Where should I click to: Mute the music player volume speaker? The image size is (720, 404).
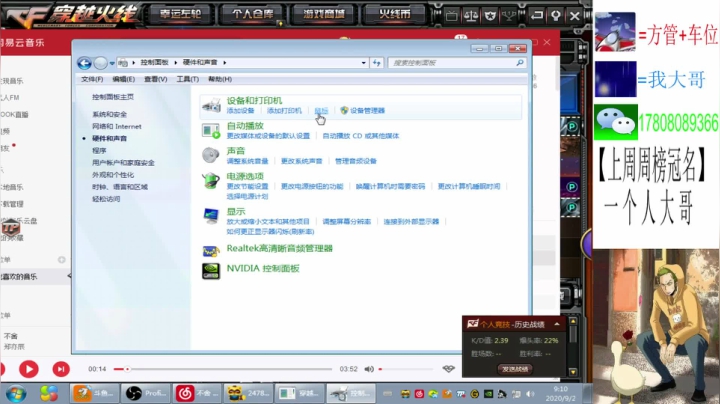coord(369,369)
